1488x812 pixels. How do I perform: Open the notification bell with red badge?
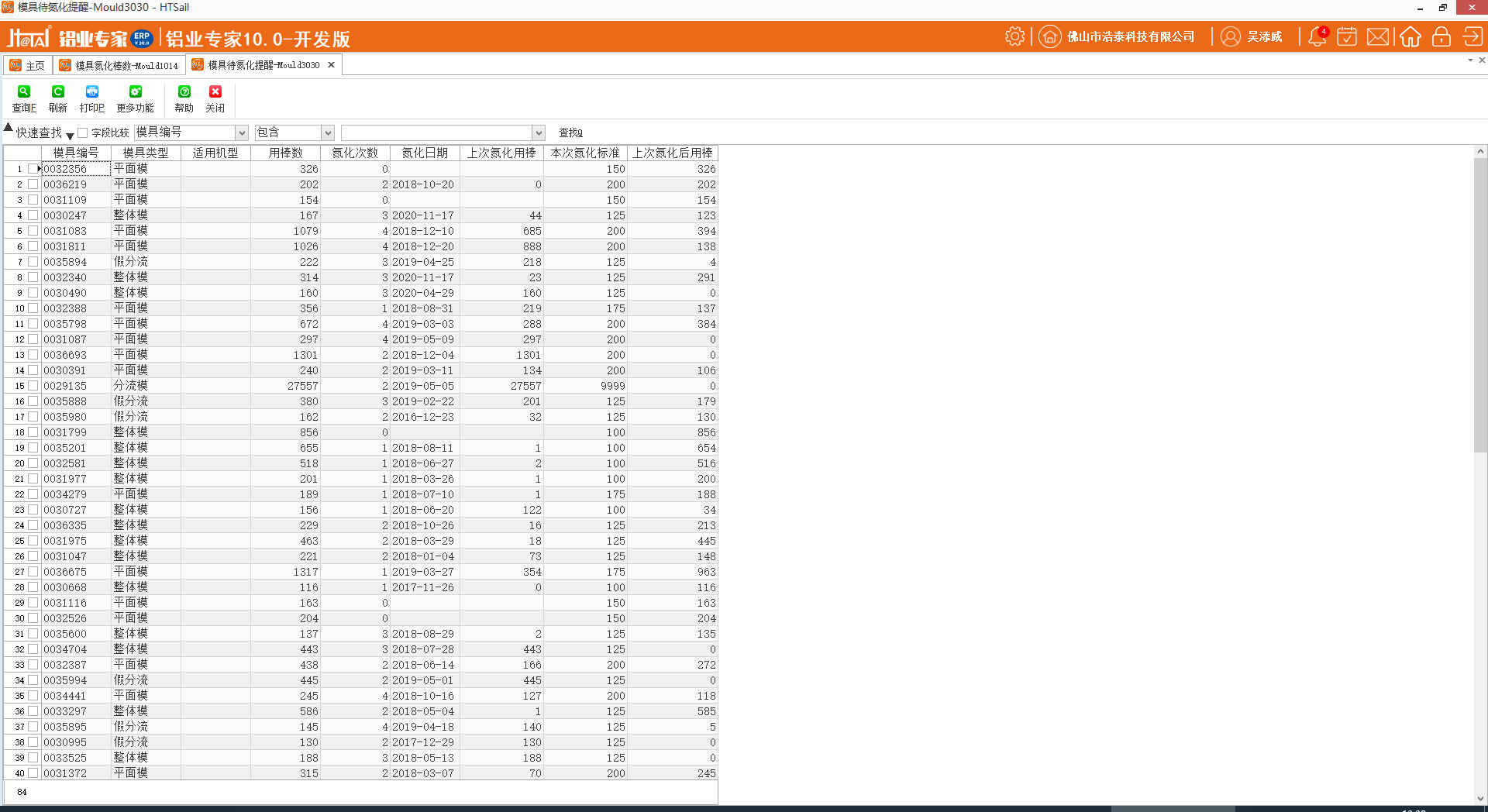tap(1317, 36)
